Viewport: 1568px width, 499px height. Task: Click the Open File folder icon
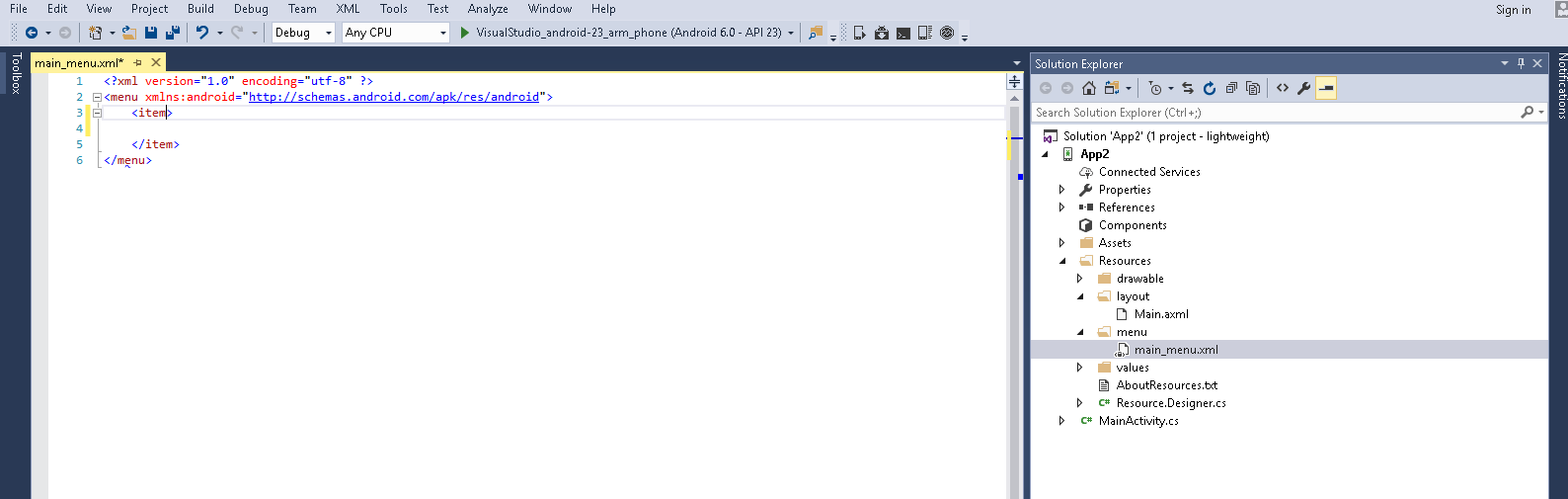pyautogui.click(x=129, y=33)
